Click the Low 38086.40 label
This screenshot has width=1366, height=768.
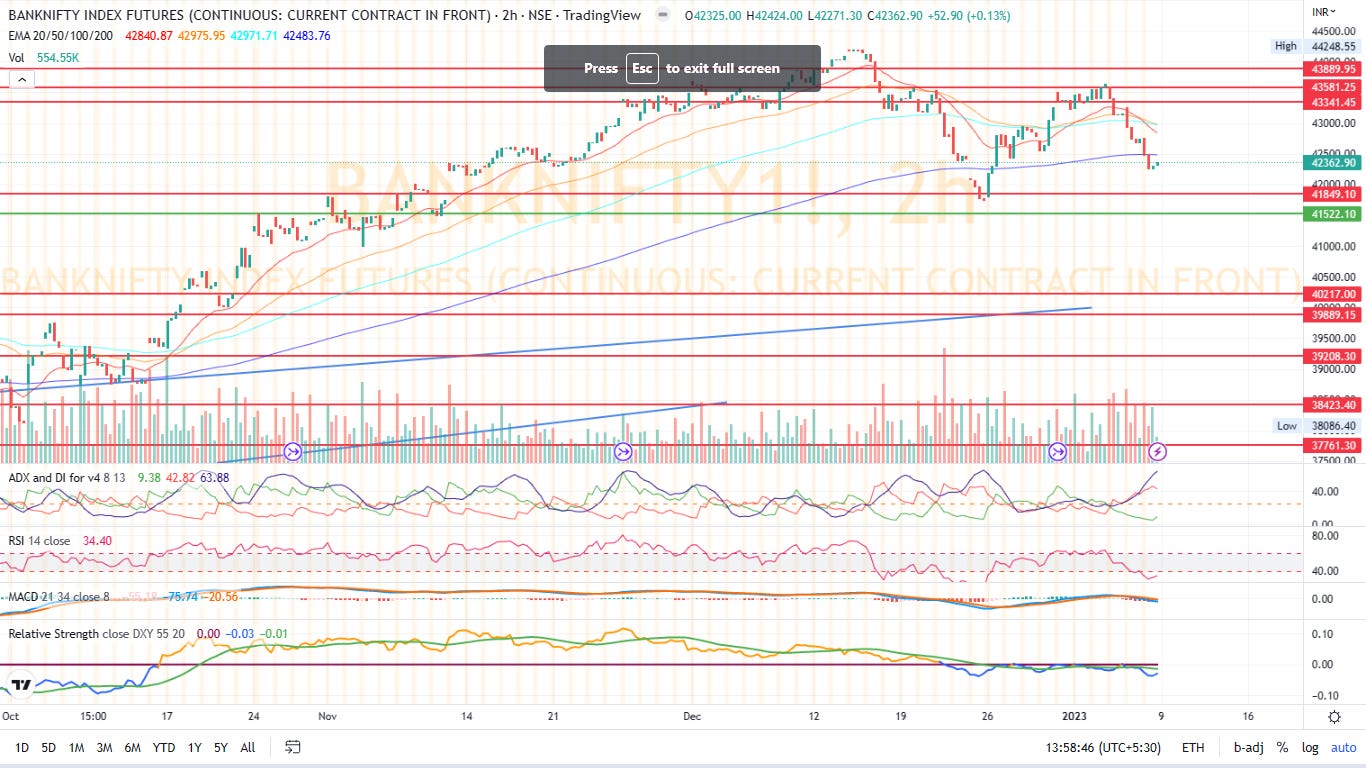click(1316, 425)
